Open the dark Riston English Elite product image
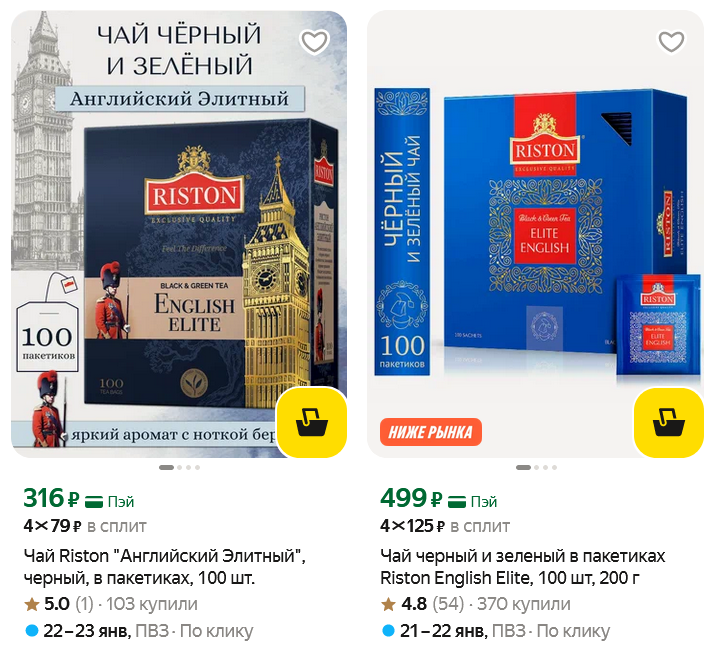The width and height of the screenshot is (706, 666). tap(179, 234)
